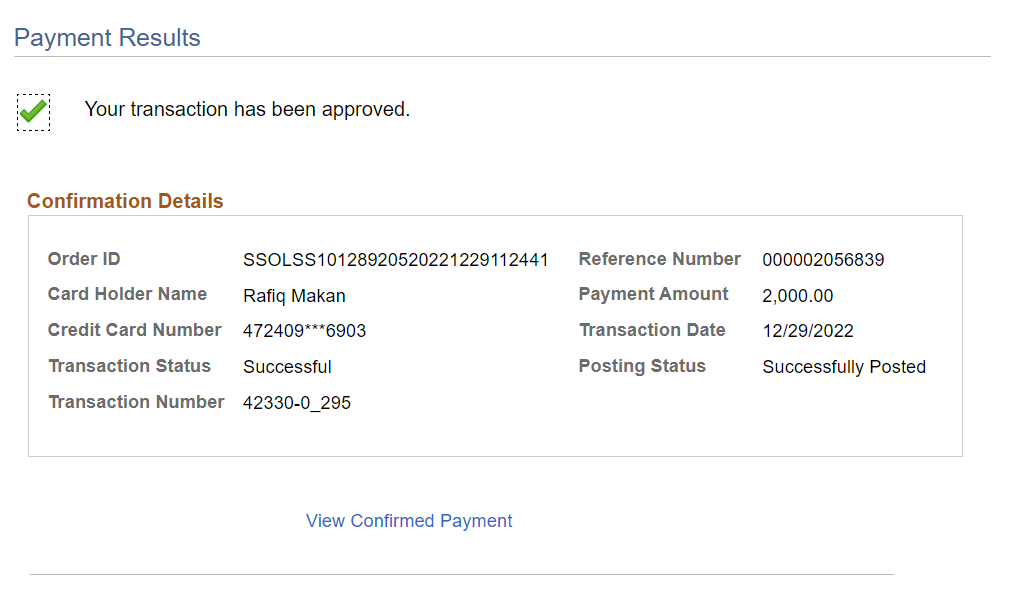Screen dimensions: 1013x598
Task: Click the Credit Card Number label
Action: click(x=134, y=330)
